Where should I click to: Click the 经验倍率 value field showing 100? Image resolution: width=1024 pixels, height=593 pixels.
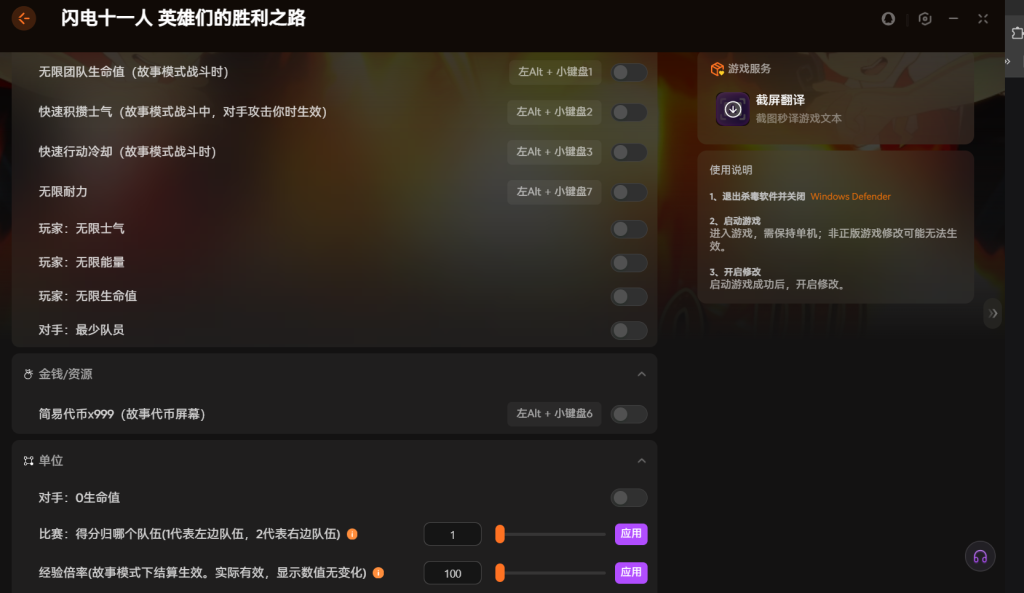pyautogui.click(x=452, y=573)
